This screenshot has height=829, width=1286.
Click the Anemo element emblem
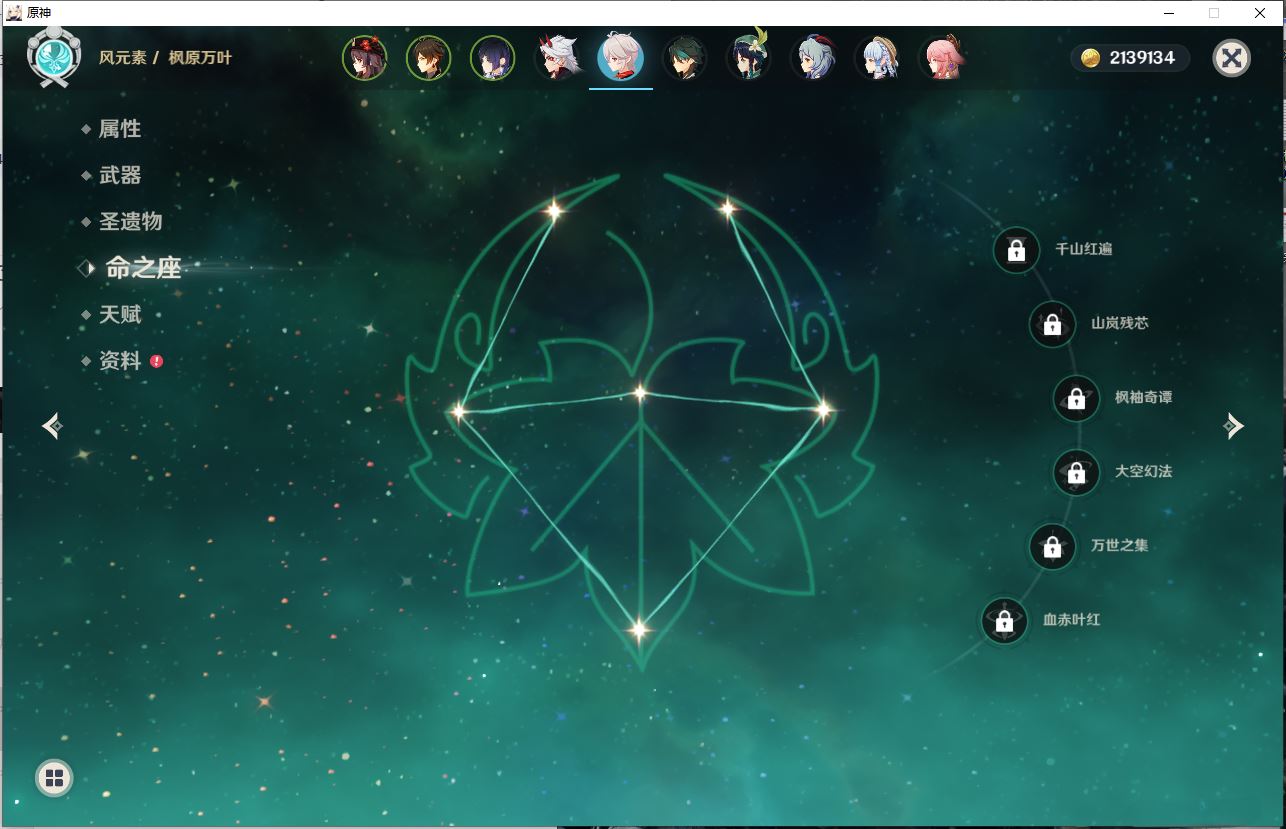point(53,56)
